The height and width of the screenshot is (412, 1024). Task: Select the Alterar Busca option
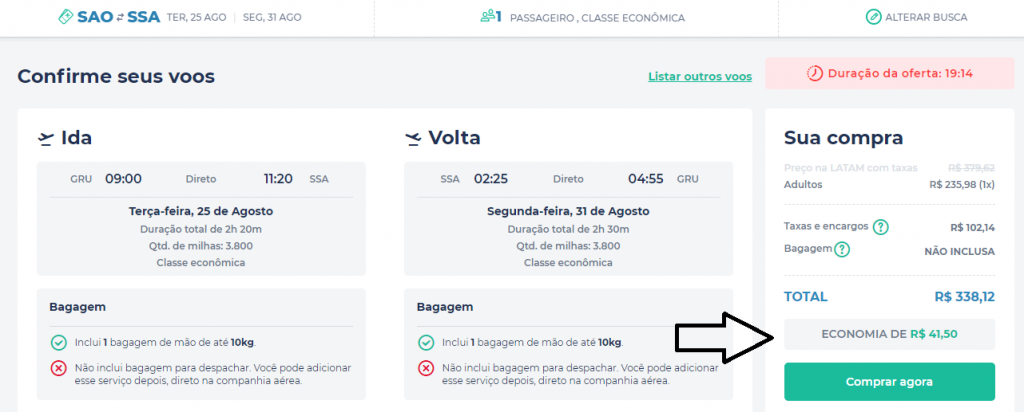(916, 18)
